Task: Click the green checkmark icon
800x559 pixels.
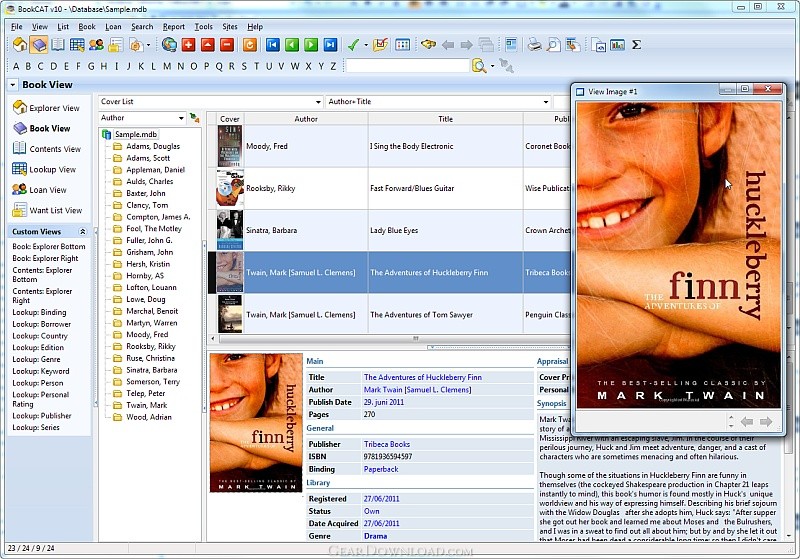Action: pos(353,45)
